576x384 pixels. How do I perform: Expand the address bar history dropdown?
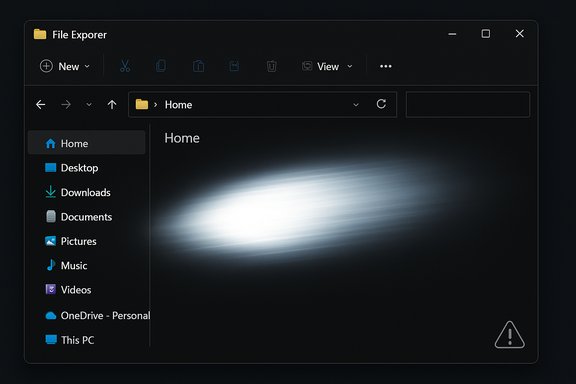tap(356, 105)
